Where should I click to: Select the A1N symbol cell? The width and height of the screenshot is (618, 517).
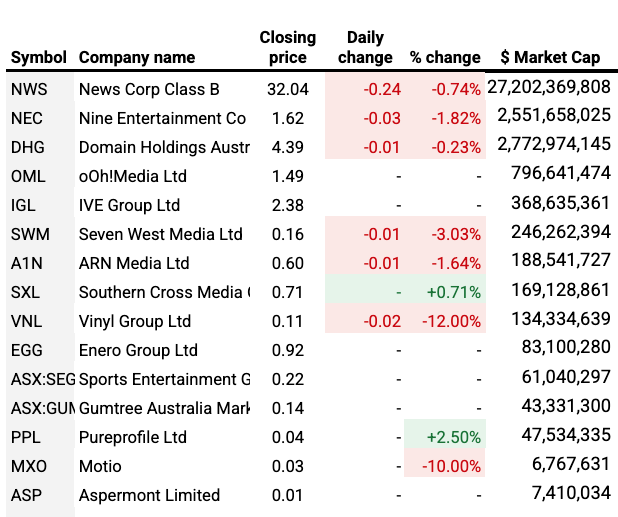point(26,263)
